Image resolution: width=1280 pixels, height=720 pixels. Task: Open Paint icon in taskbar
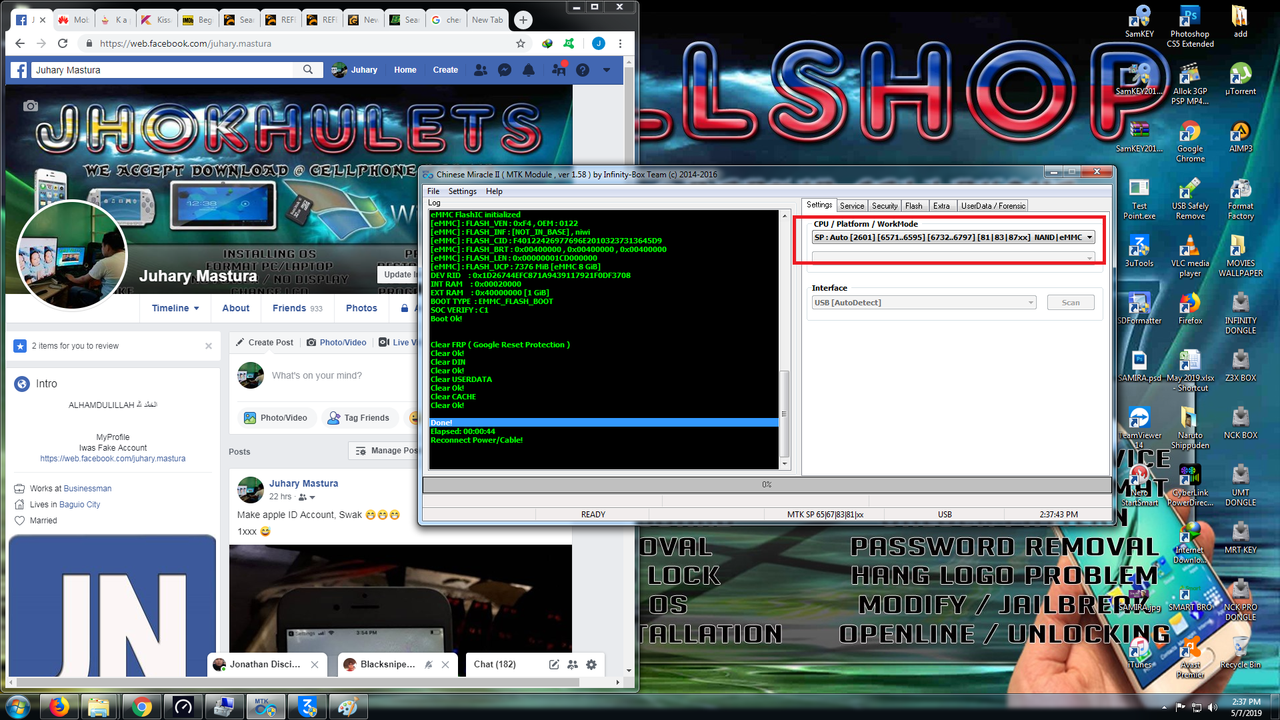(347, 706)
